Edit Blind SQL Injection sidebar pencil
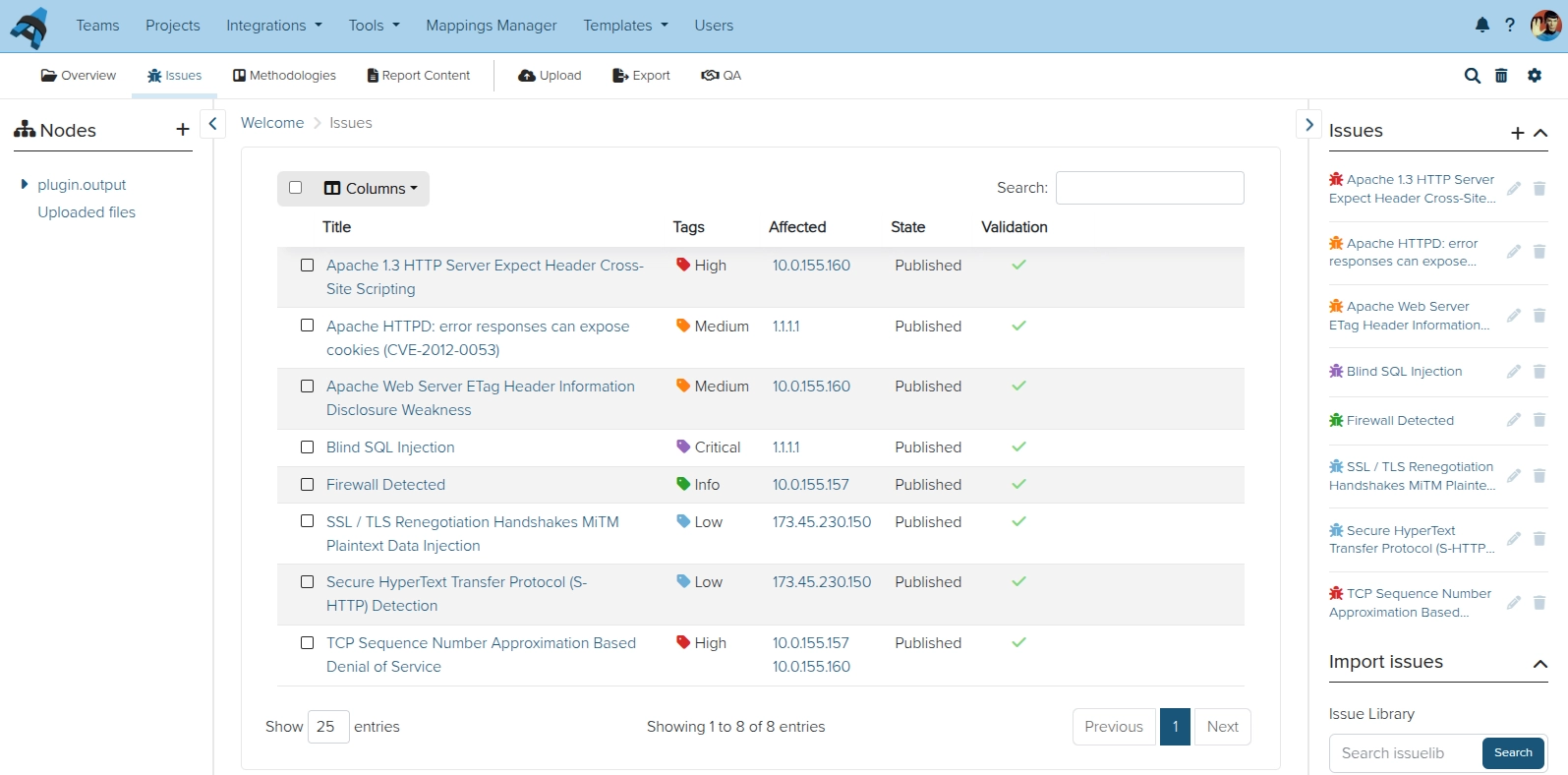This screenshot has width=1568, height=775. [x=1514, y=372]
